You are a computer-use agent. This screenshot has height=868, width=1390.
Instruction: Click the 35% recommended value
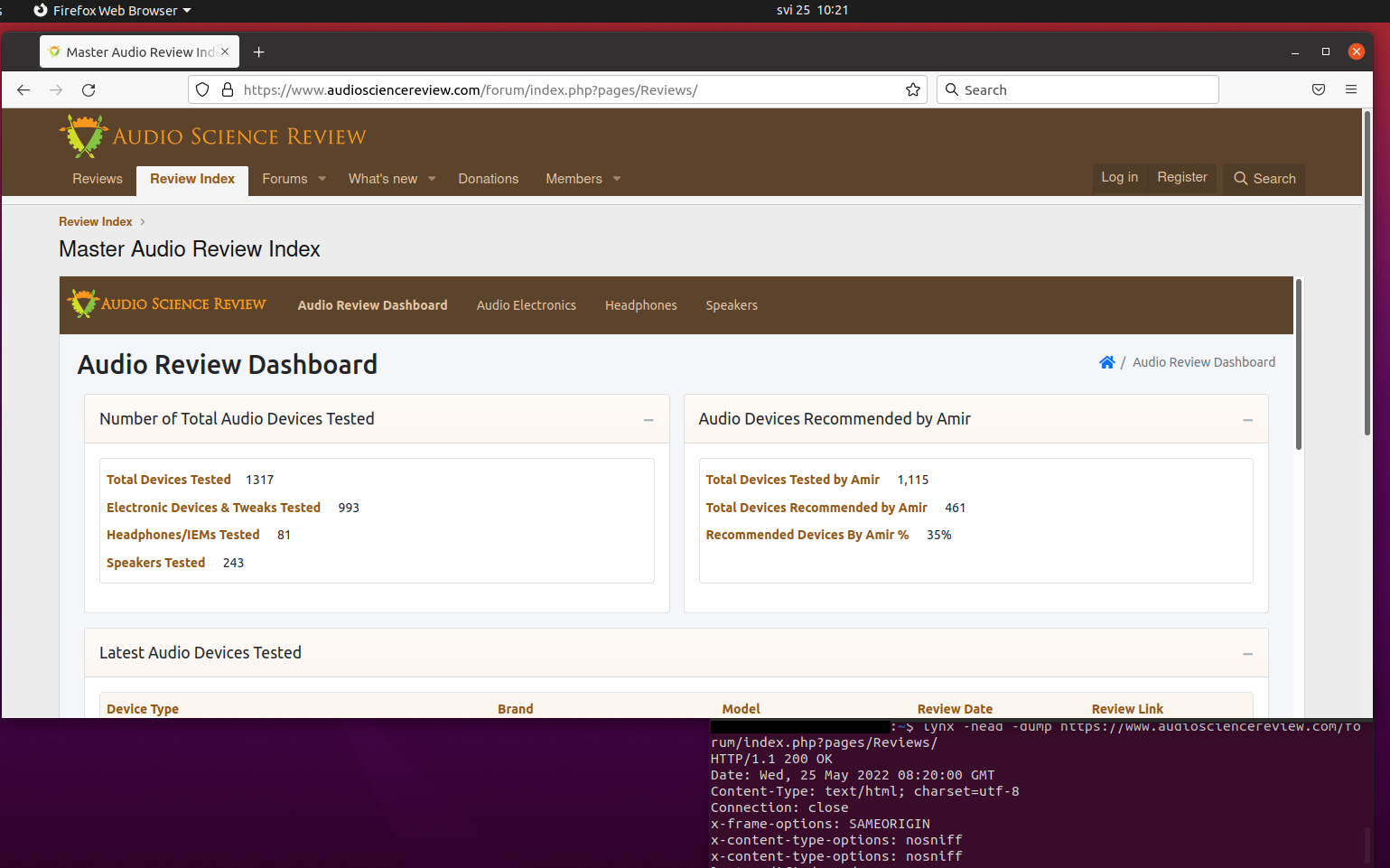click(939, 536)
